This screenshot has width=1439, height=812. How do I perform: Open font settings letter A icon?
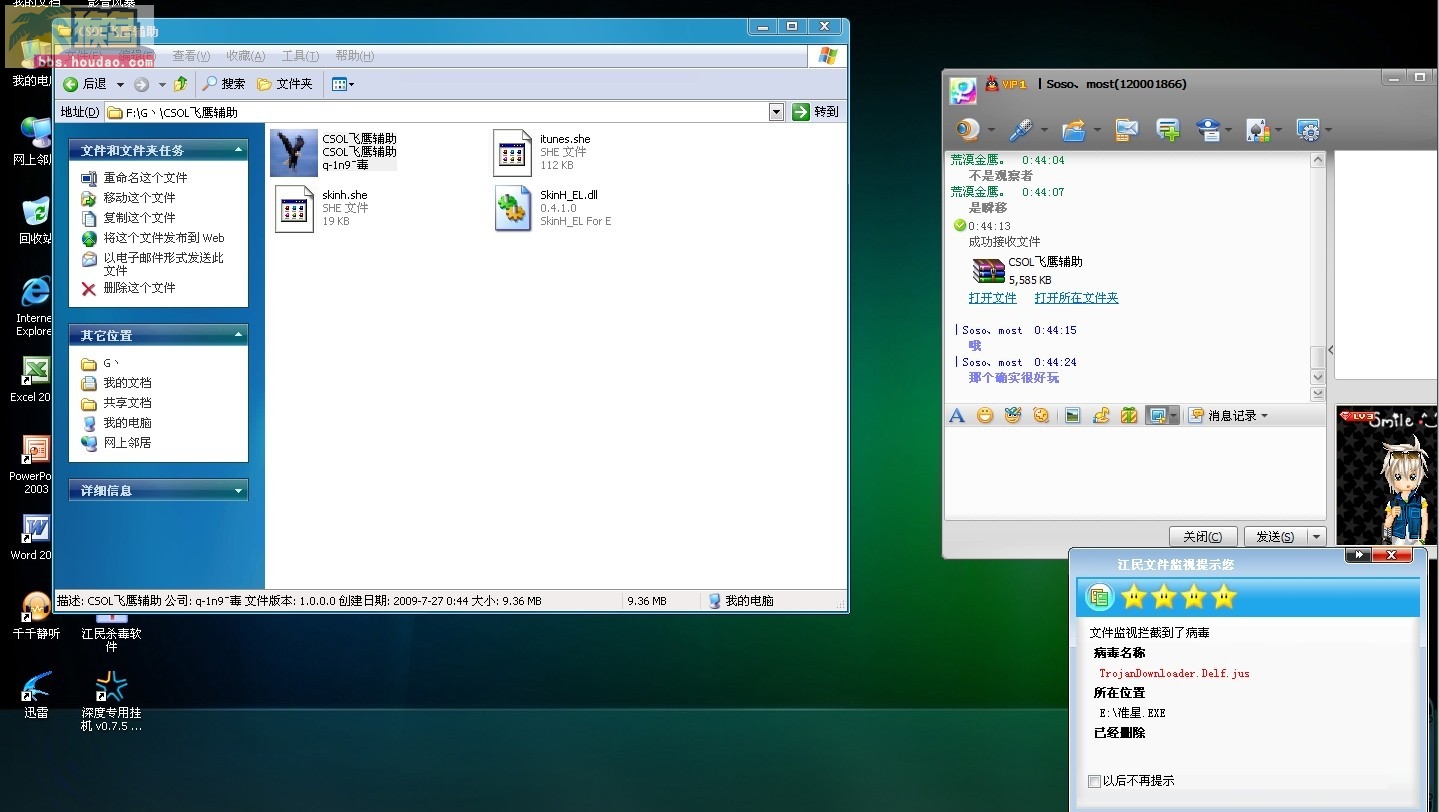pyautogui.click(x=957, y=415)
